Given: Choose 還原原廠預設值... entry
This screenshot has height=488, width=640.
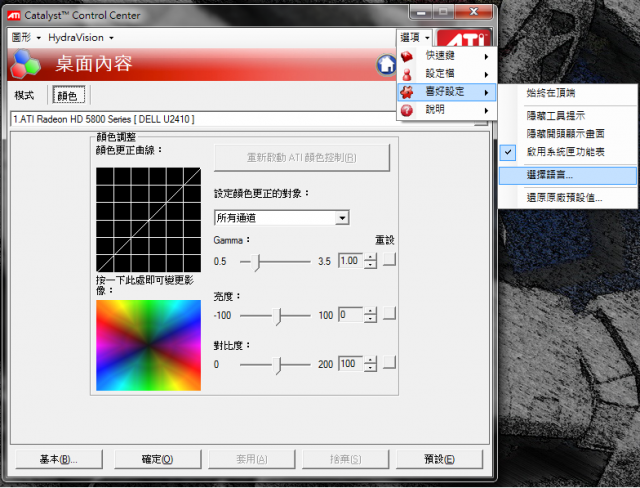Looking at the screenshot, I should [568, 198].
